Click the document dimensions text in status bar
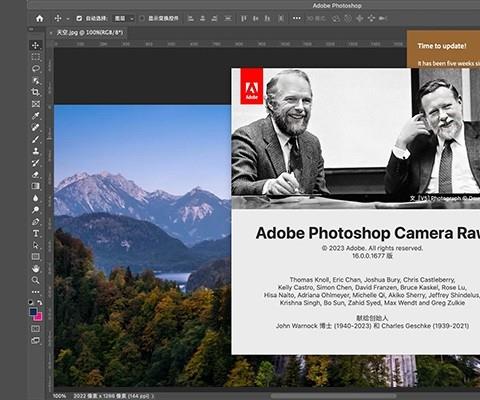Image resolution: width=480 pixels, height=400 pixels. 111,396
